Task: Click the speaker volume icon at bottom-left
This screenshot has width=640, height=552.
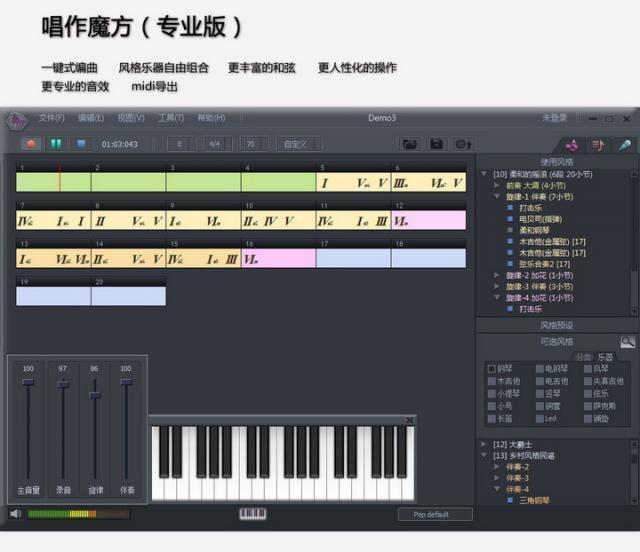Action: tap(16, 514)
